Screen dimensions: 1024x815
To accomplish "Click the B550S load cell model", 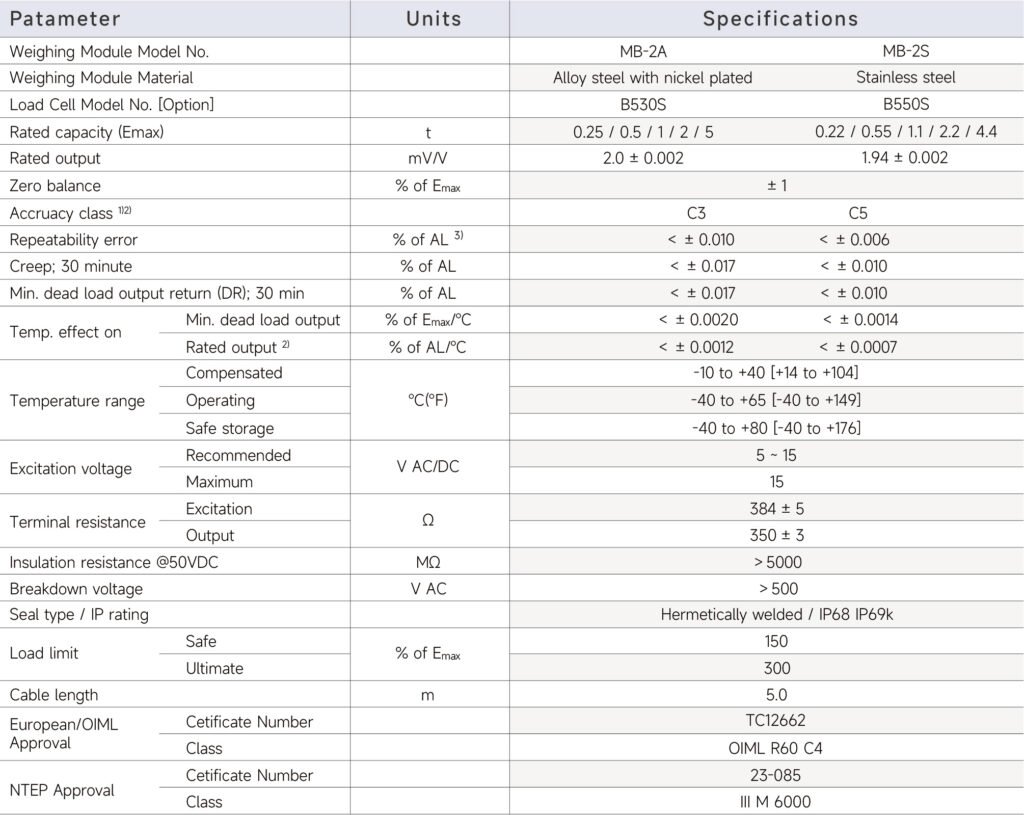I will pyautogui.click(x=906, y=104).
